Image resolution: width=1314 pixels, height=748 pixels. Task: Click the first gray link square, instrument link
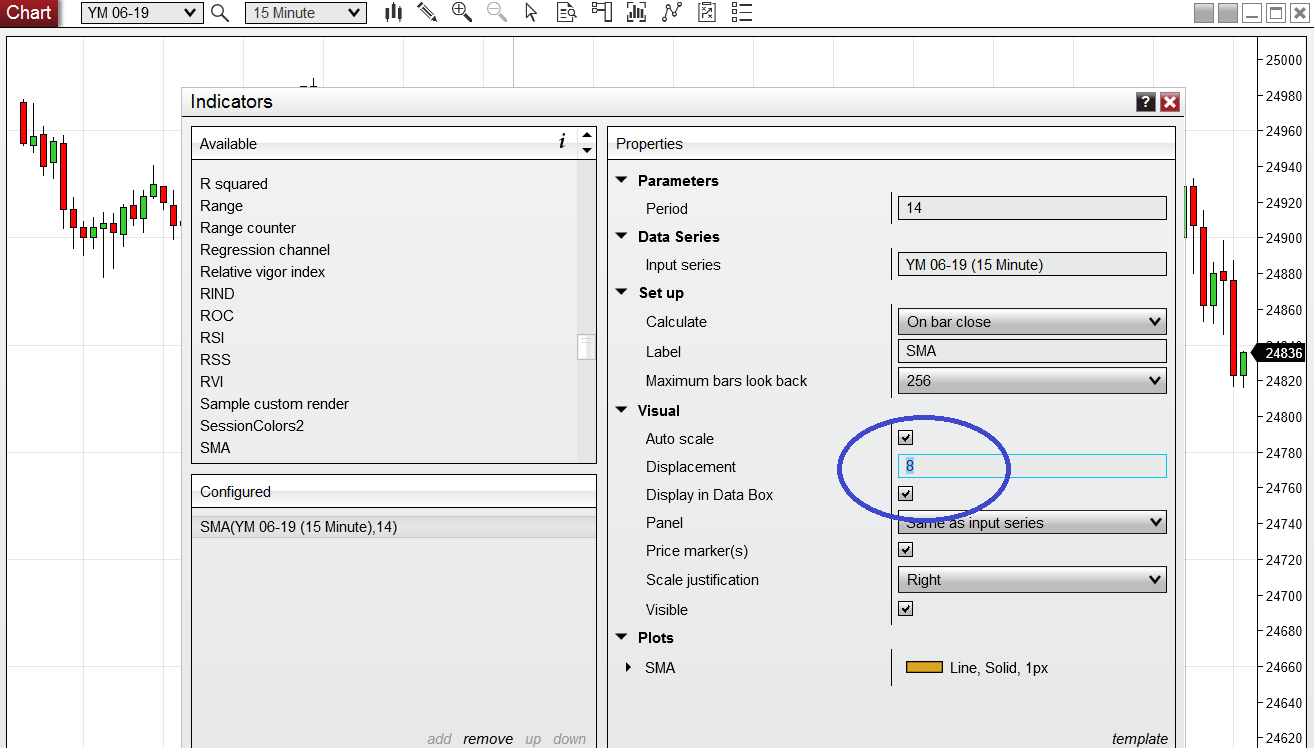pos(1203,13)
